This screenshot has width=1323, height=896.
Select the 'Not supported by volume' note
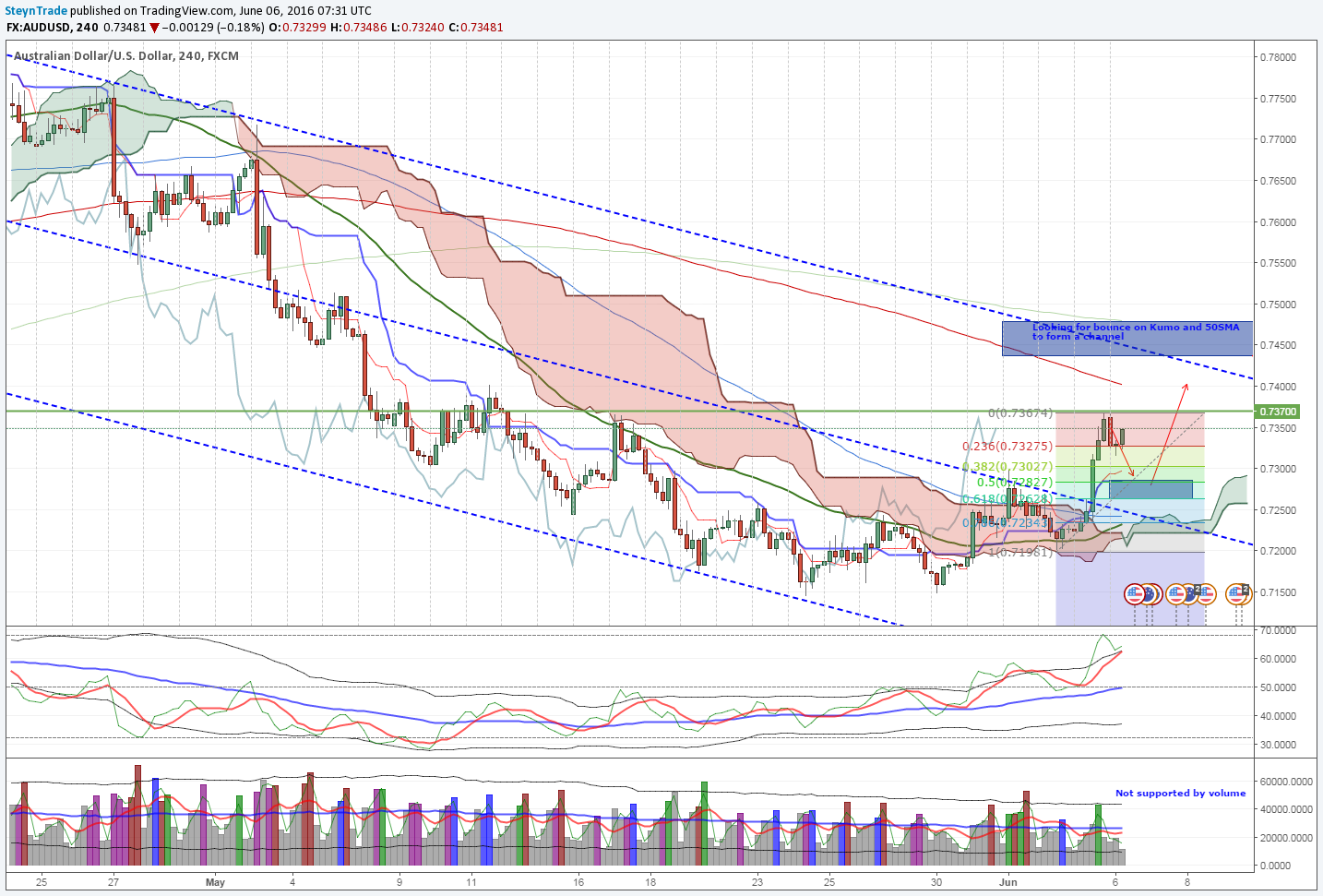pos(1180,793)
